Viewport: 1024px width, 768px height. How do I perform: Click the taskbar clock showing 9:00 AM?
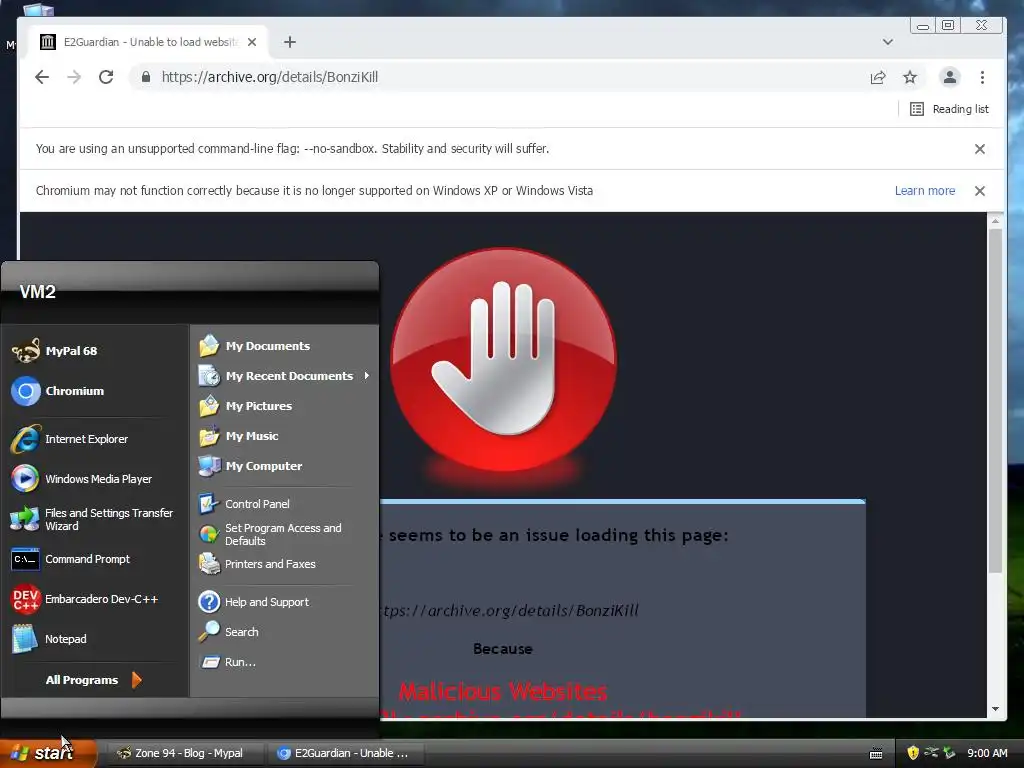[x=987, y=753]
